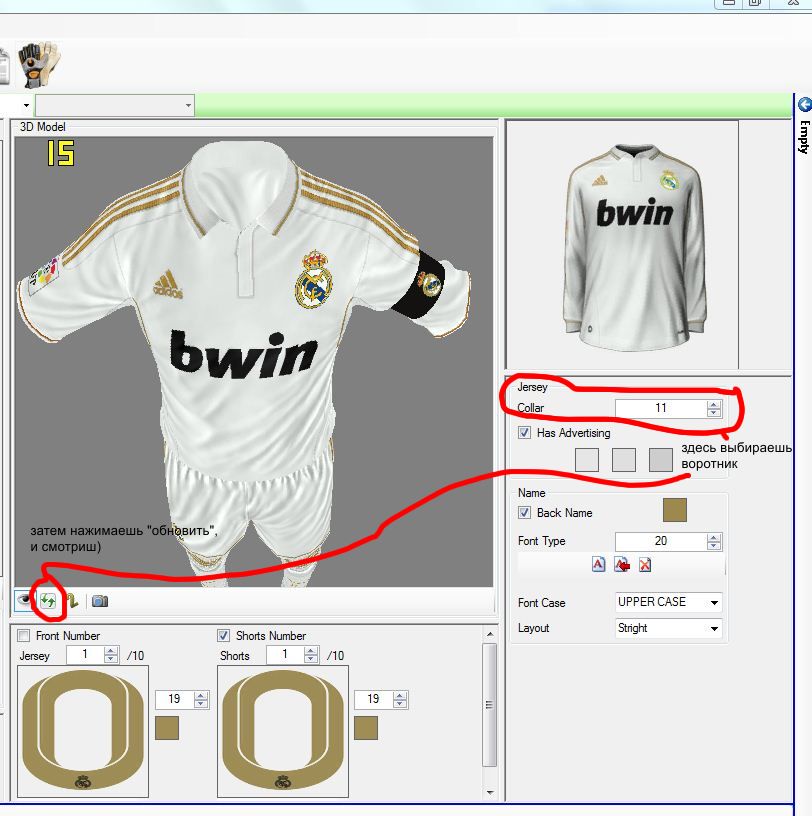812x816 pixels.
Task: Click the Jersey number field showing 1
Action: (x=85, y=655)
